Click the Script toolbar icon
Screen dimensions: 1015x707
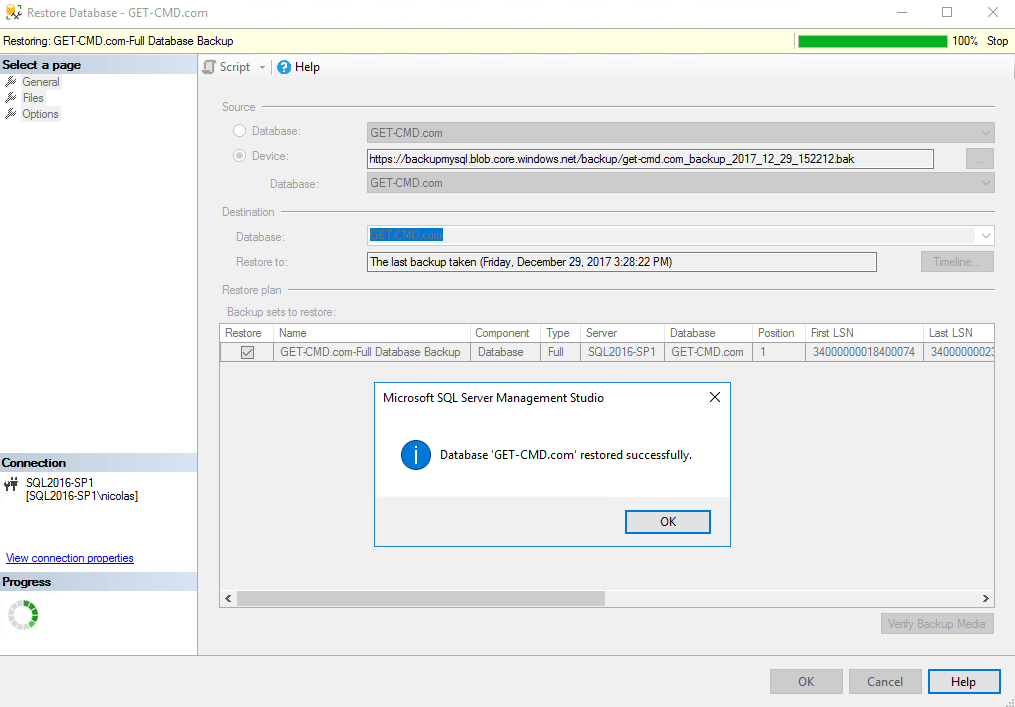coord(209,67)
